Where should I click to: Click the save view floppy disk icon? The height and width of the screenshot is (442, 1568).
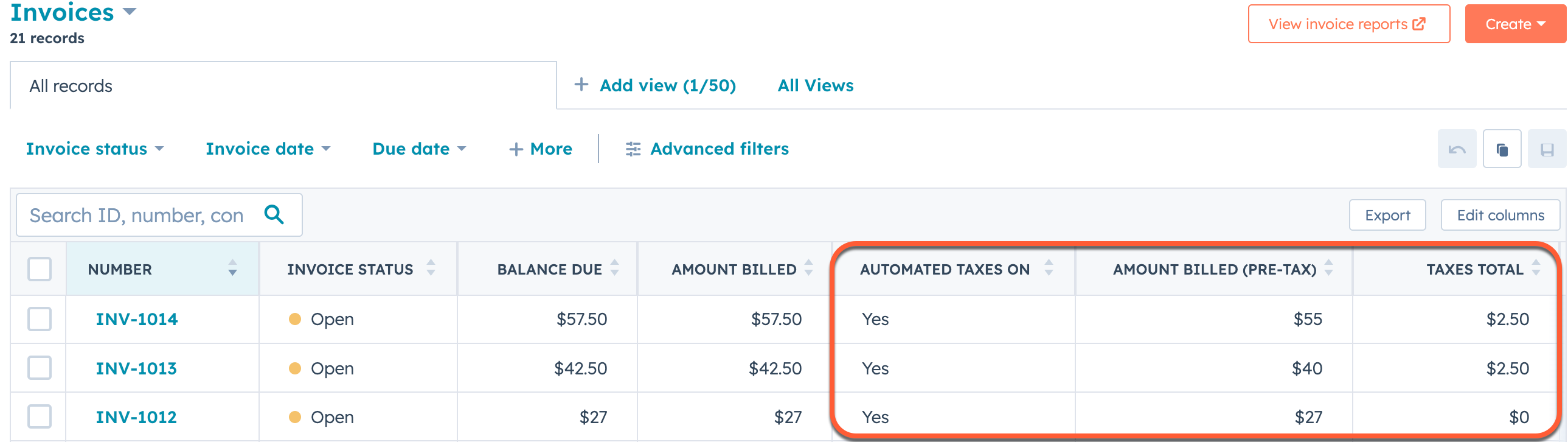coord(1547,149)
